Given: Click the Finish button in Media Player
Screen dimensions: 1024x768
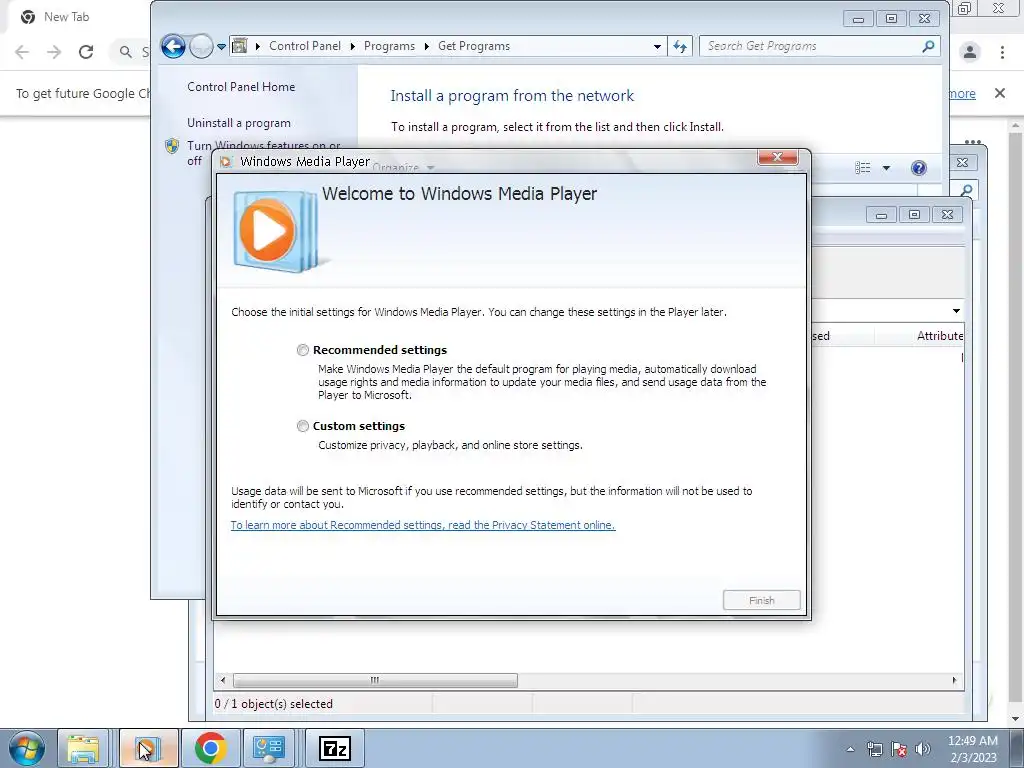Looking at the screenshot, I should pos(761,600).
